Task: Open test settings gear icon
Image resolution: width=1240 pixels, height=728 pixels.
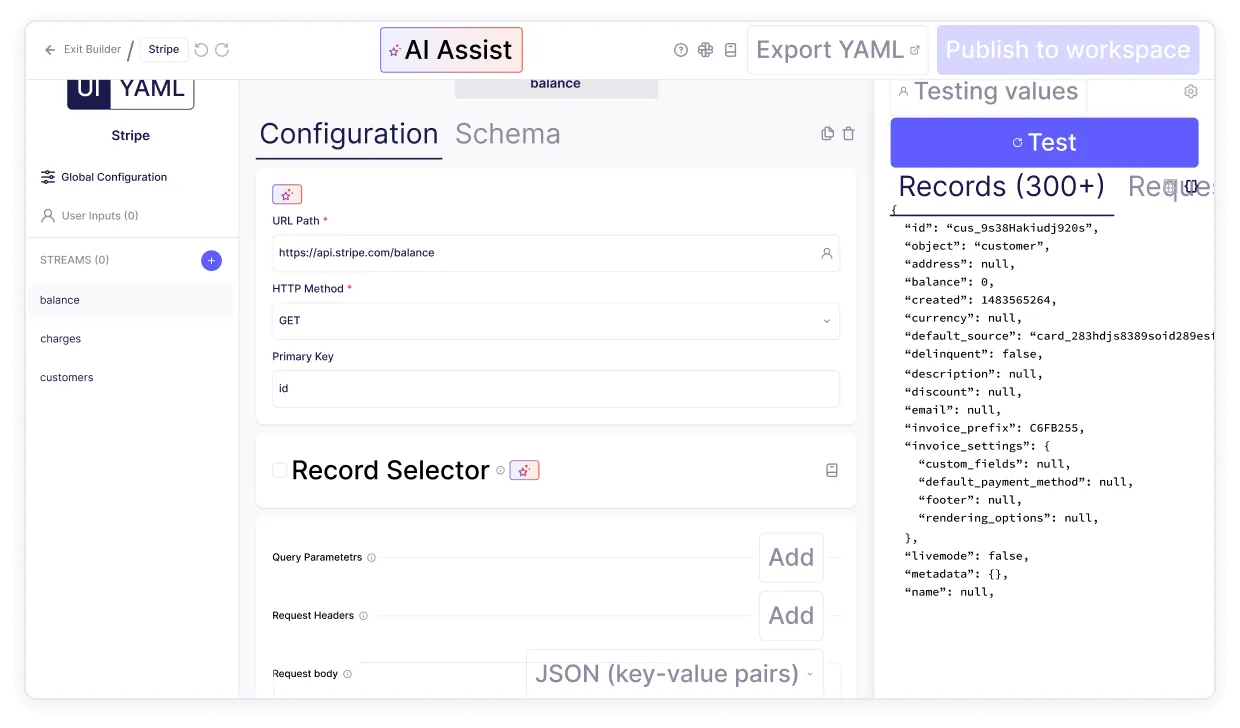Action: [x=1191, y=92]
